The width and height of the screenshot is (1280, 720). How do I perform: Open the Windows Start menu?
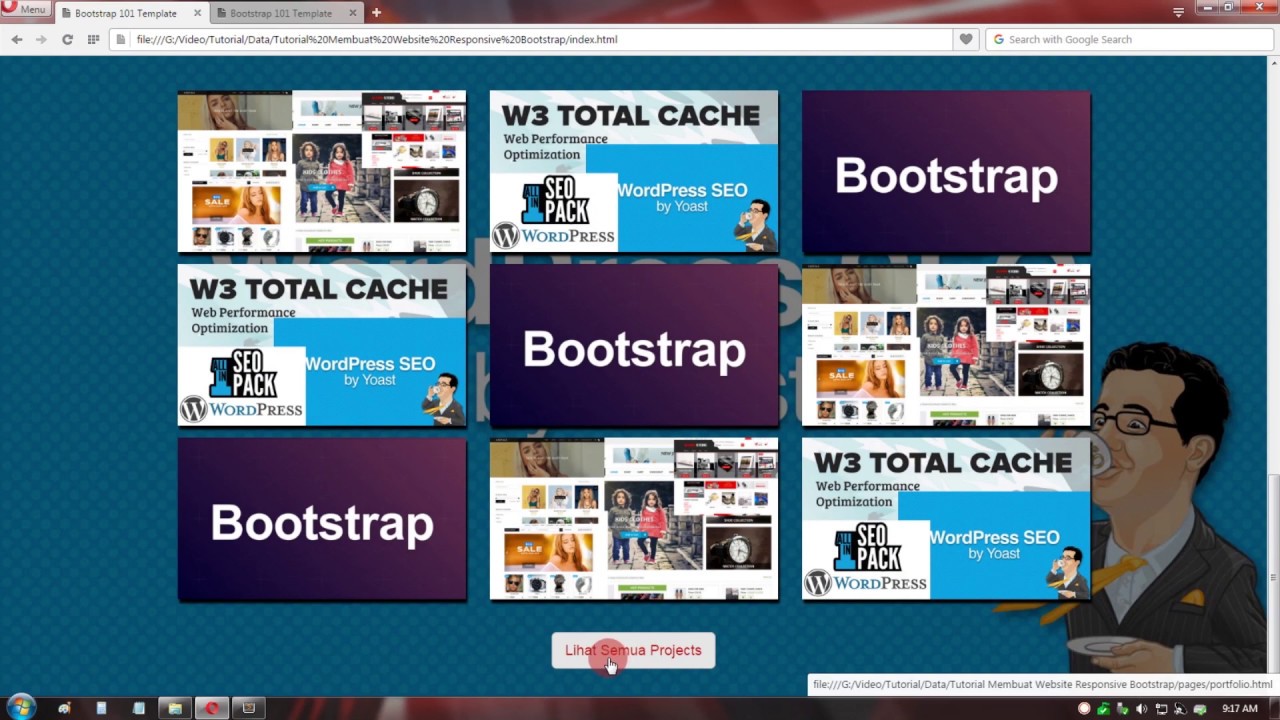coord(20,708)
